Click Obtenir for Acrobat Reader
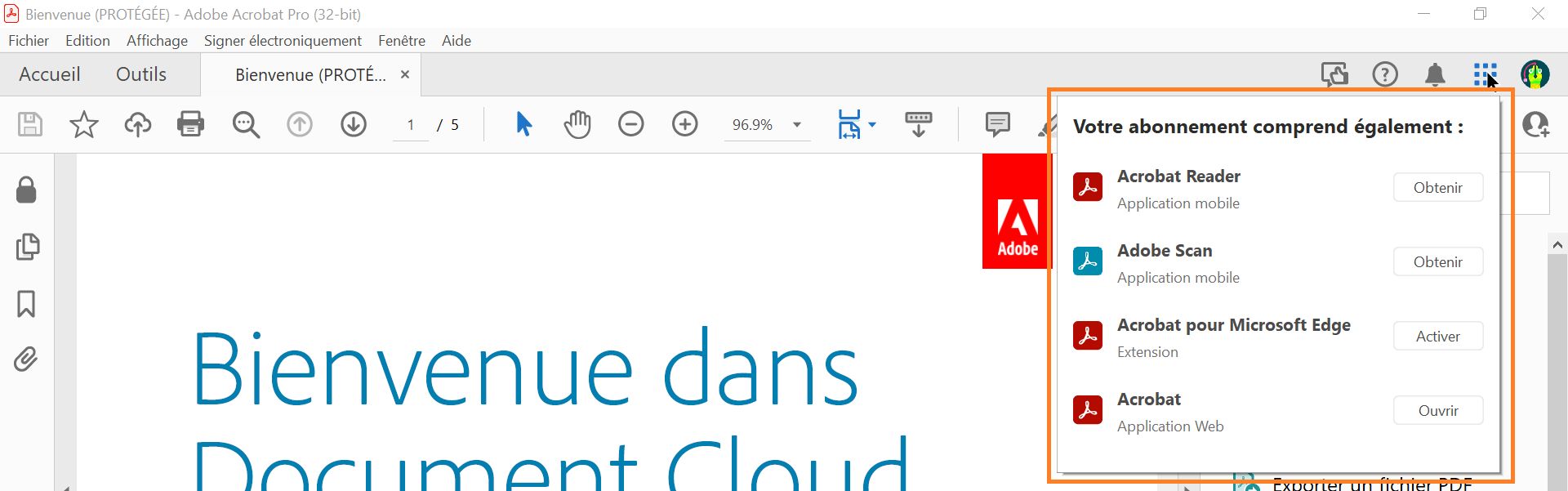1568x491 pixels. point(1438,187)
